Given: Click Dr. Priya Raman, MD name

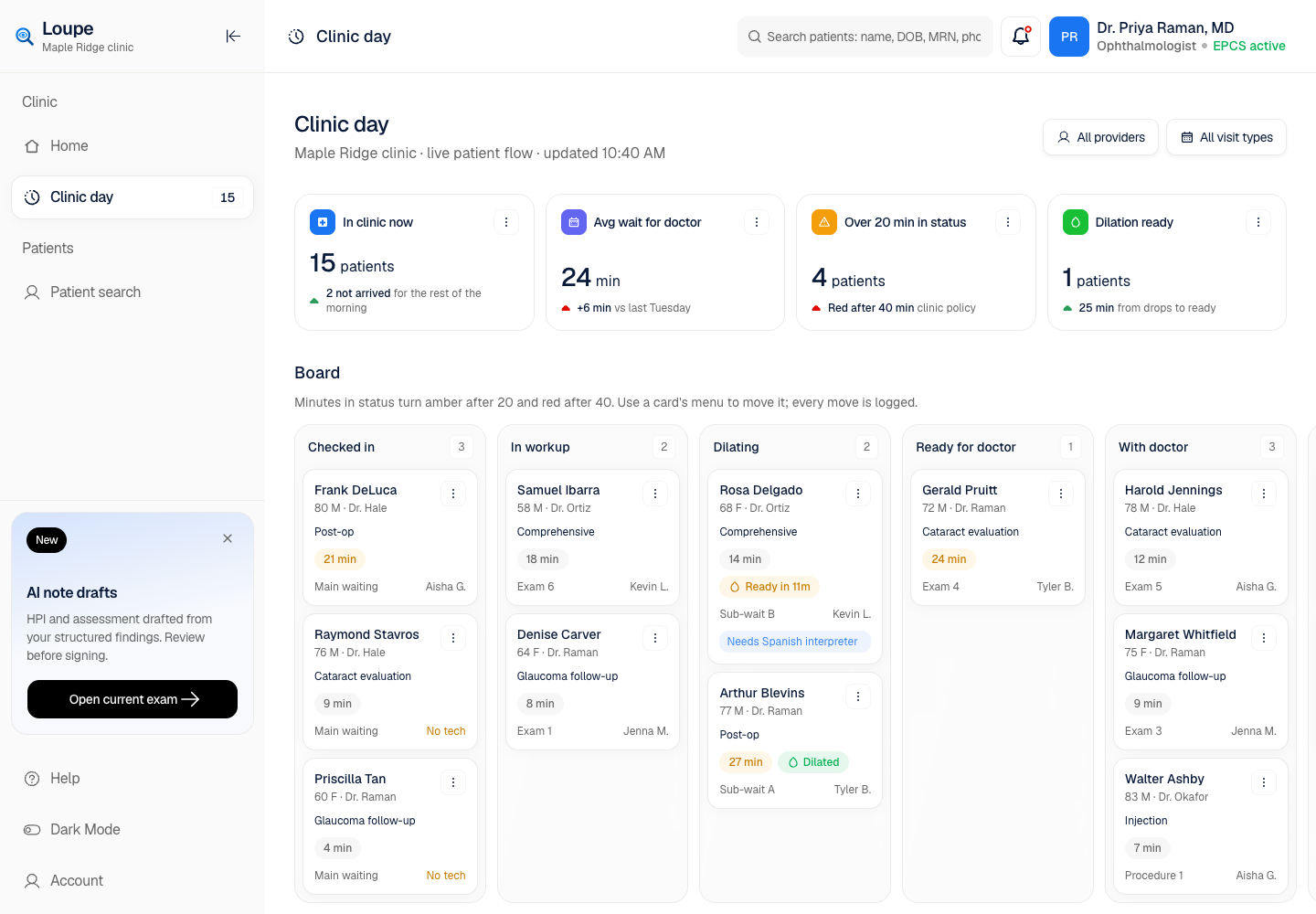Looking at the screenshot, I should tap(1165, 27).
